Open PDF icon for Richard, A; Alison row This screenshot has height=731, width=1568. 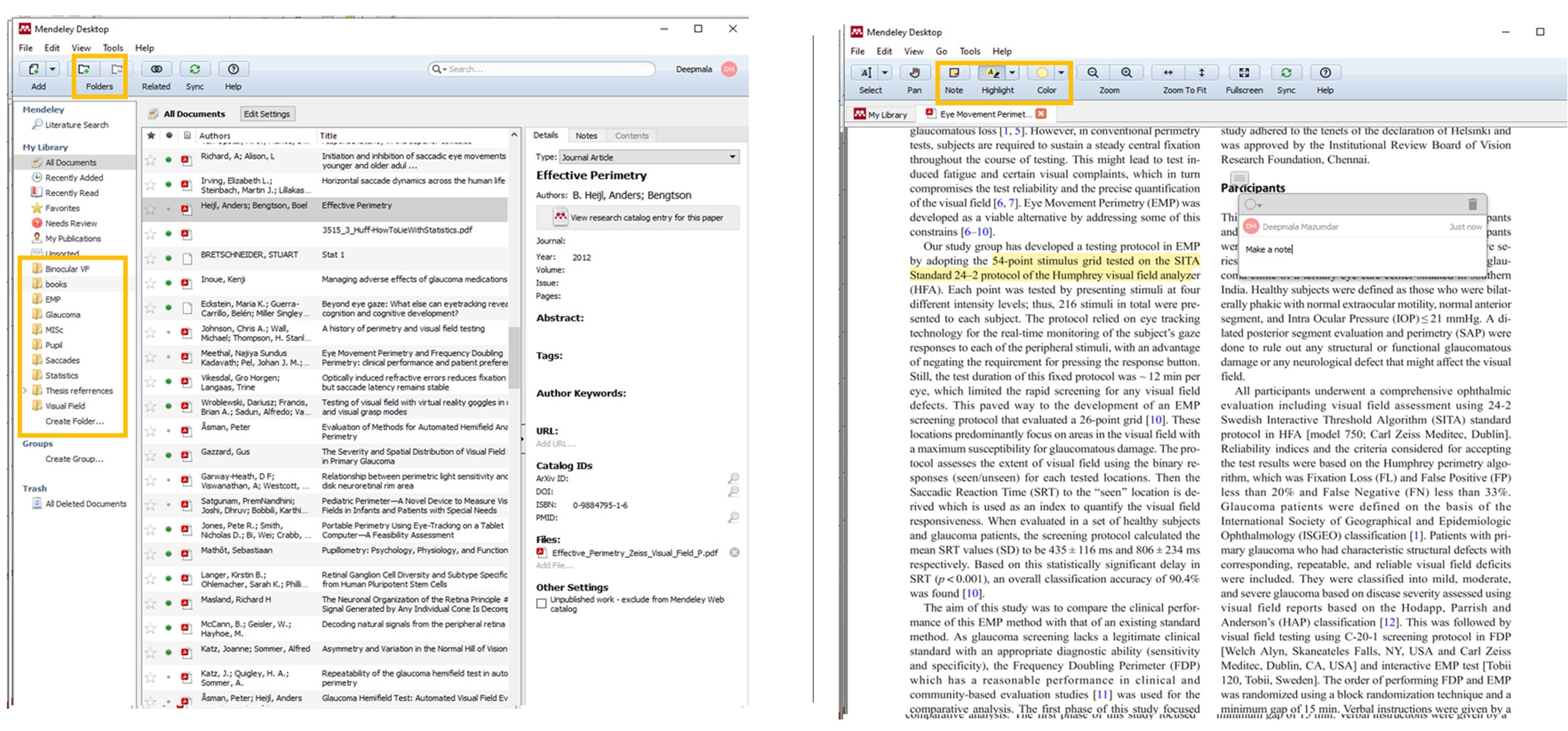186,161
